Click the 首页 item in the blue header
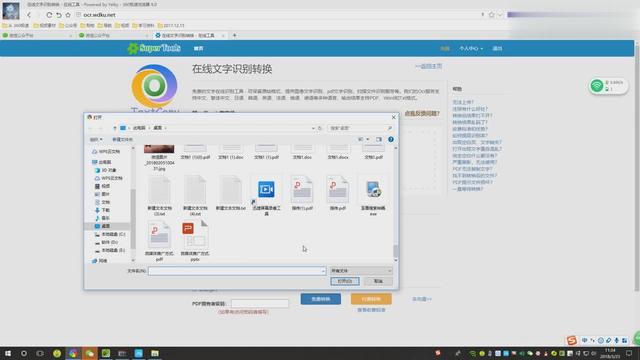 (x=198, y=49)
